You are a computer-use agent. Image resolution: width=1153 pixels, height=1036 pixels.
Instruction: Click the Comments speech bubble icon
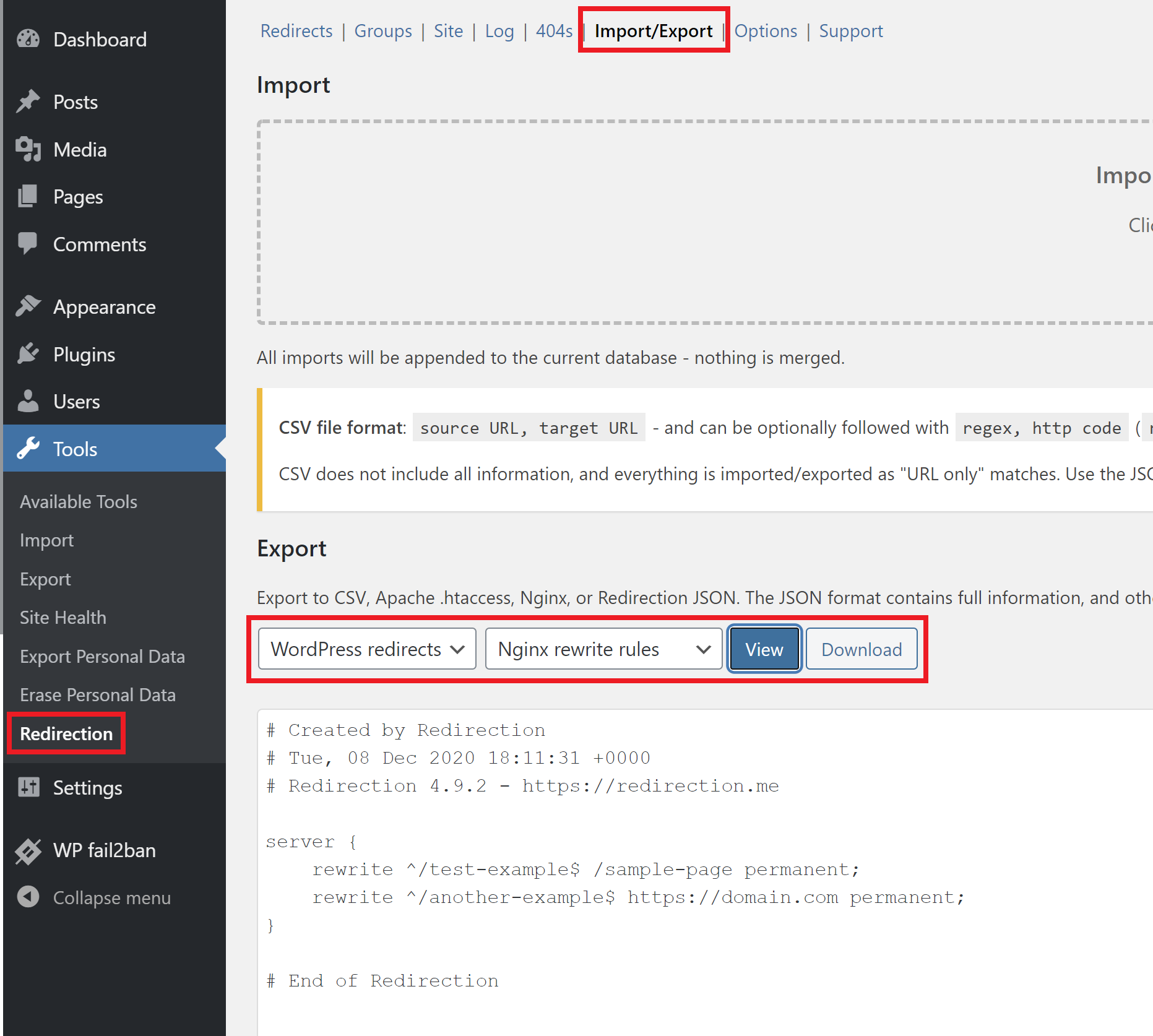(x=28, y=244)
